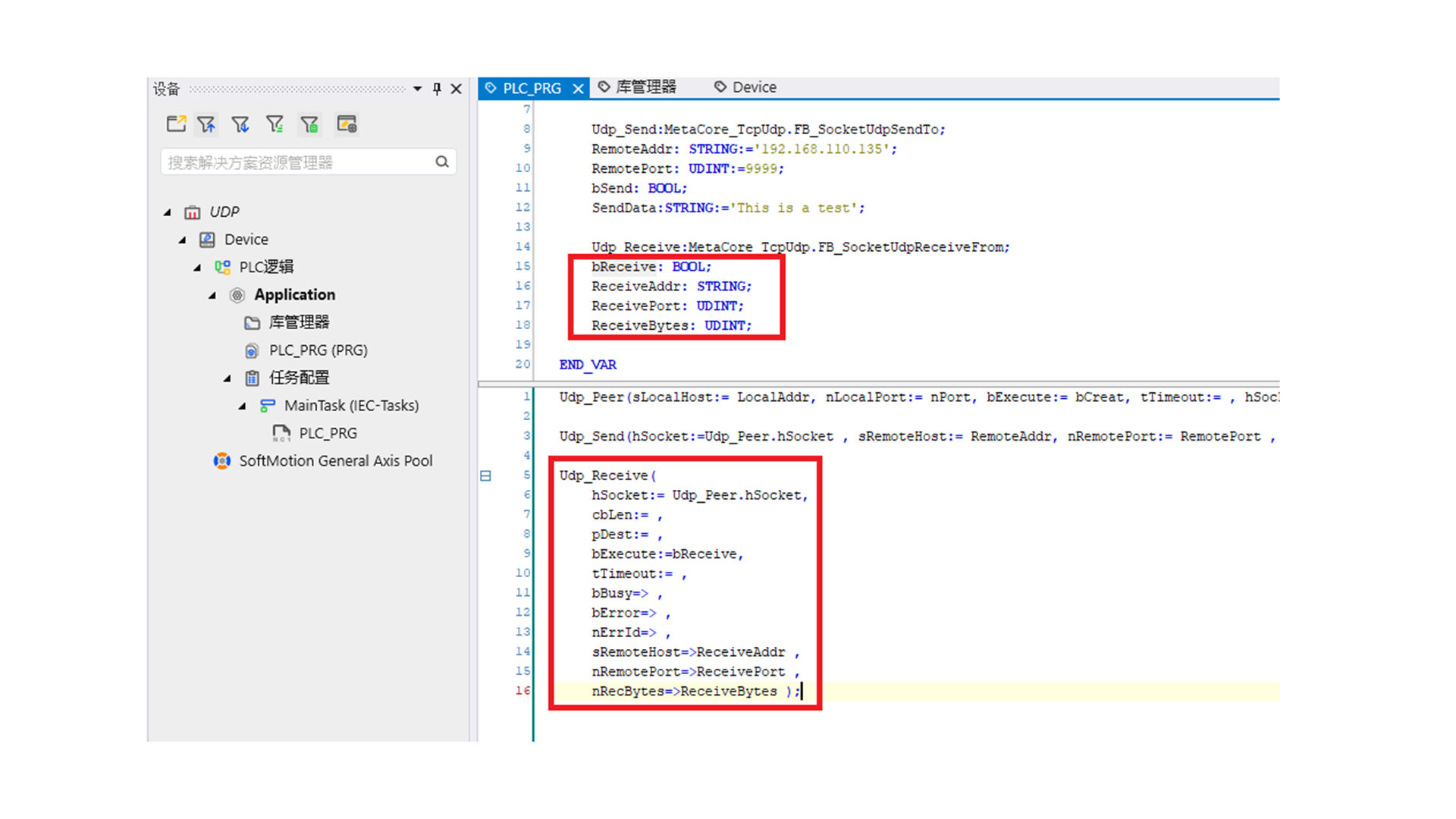The height and width of the screenshot is (819, 1456).
Task: Click the 任务配置 clipboard icon
Action: pyautogui.click(x=253, y=378)
